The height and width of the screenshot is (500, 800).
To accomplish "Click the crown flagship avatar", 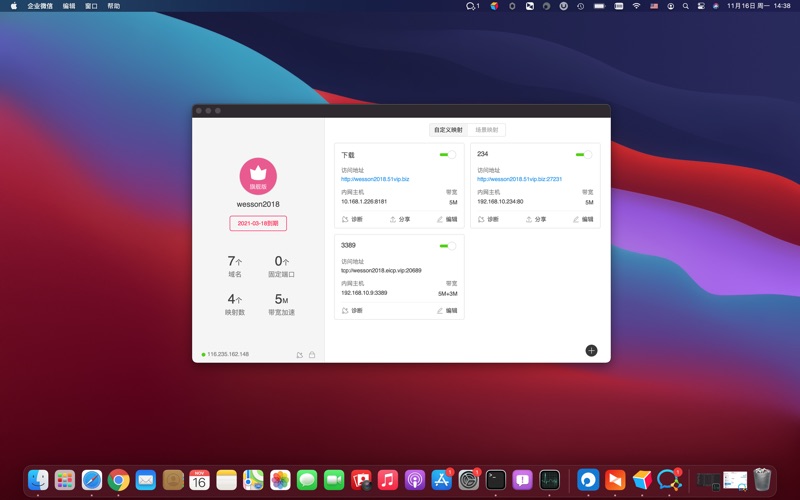I will point(258,175).
